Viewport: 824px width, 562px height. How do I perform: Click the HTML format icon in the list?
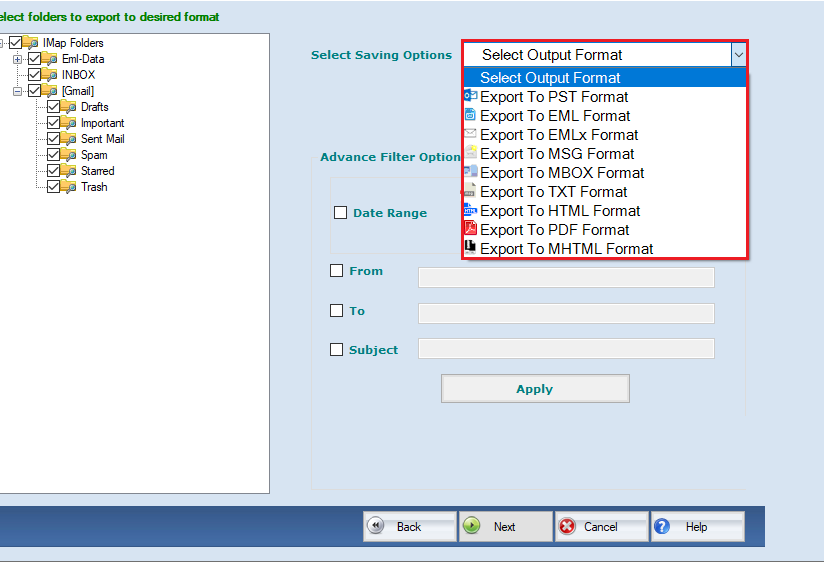[x=470, y=210]
